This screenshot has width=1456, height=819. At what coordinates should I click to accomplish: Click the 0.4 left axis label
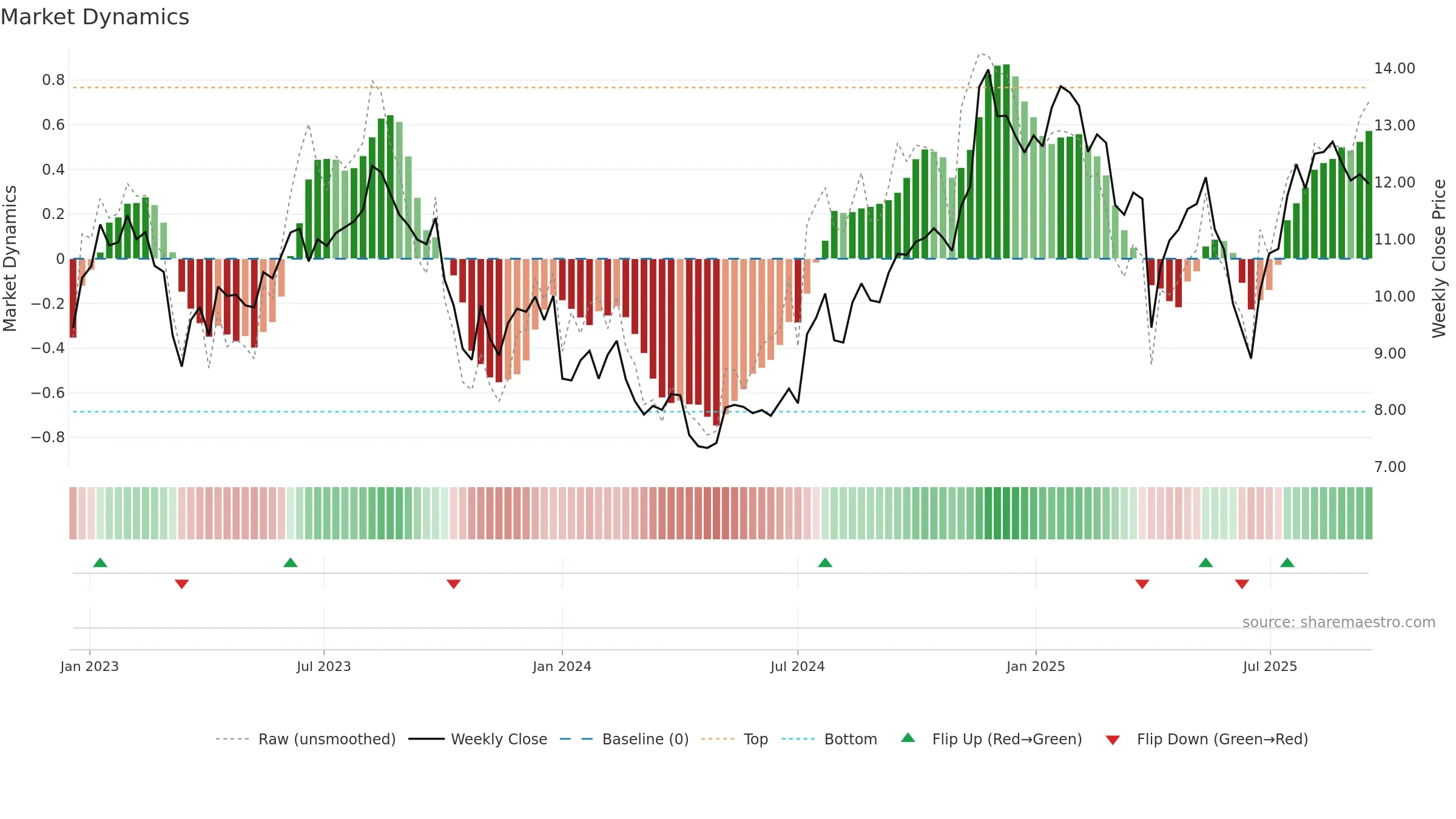tap(53, 170)
